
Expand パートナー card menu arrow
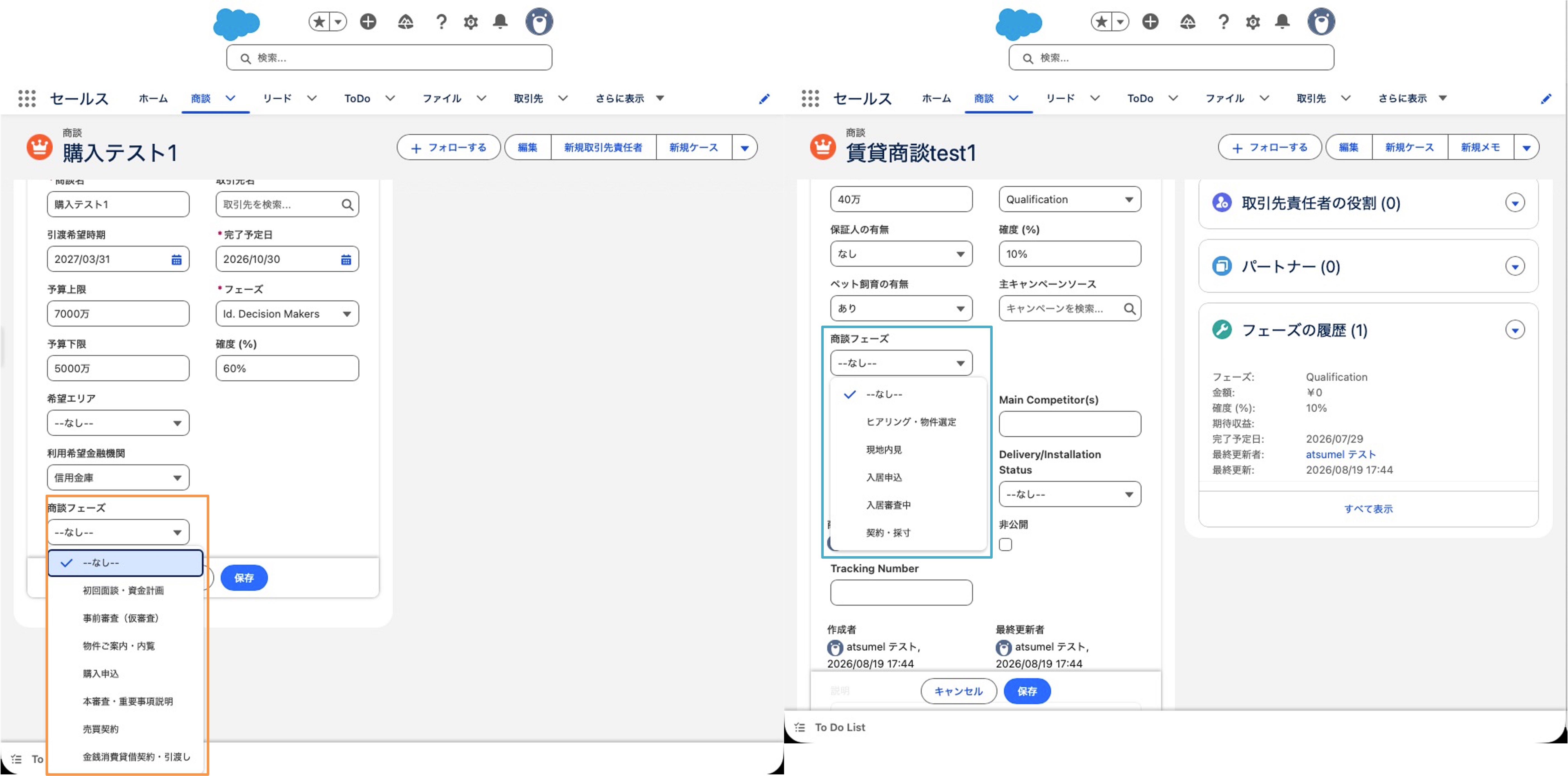1514,266
